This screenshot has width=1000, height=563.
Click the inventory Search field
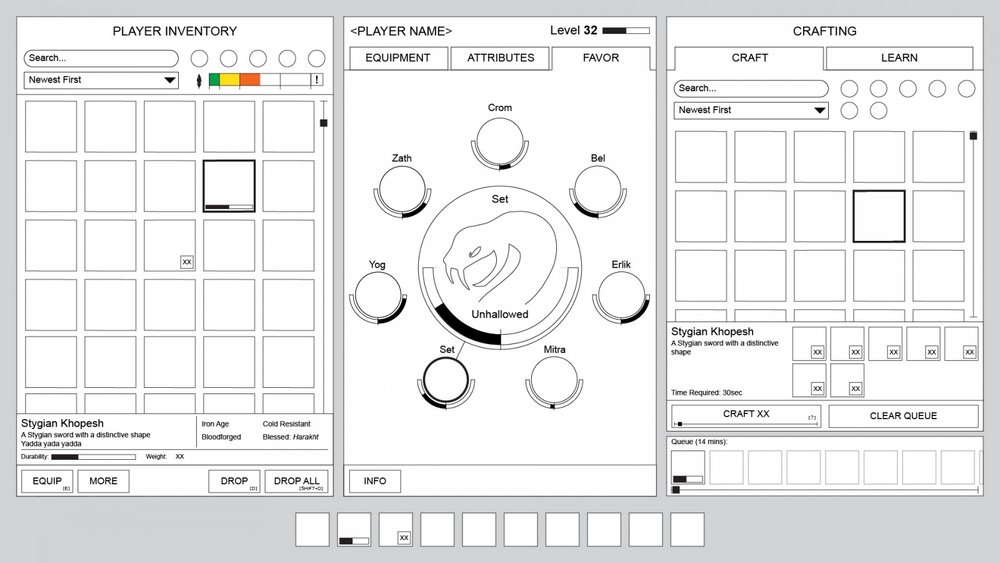[x=101, y=58]
